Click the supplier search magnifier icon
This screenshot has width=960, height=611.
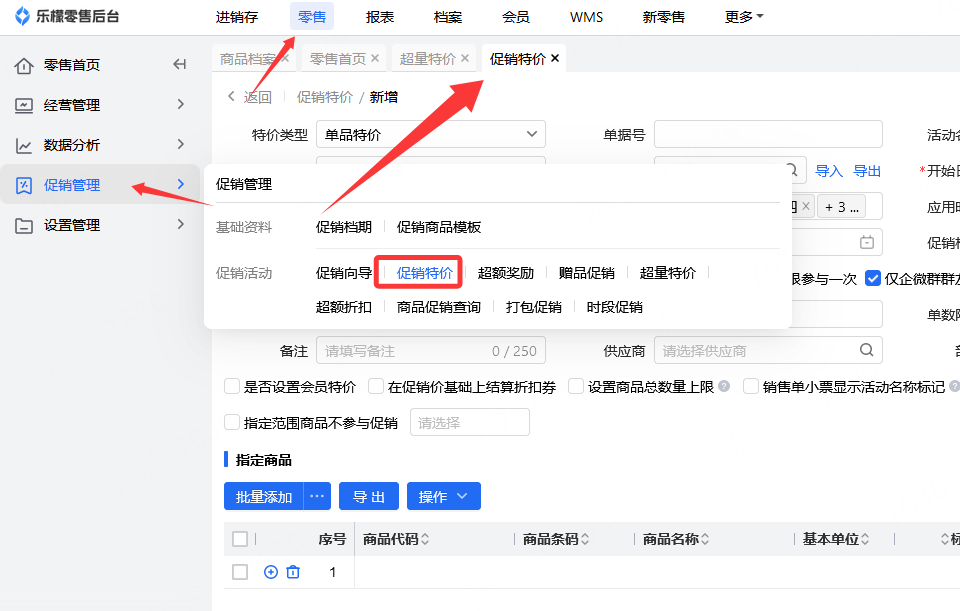click(866, 350)
